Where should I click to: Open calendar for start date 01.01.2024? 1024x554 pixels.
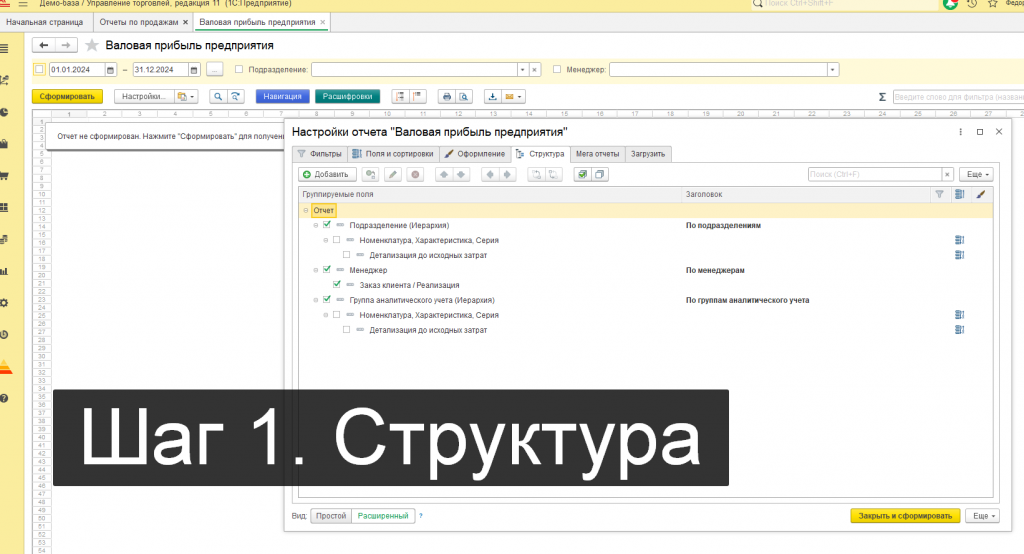tap(110, 70)
